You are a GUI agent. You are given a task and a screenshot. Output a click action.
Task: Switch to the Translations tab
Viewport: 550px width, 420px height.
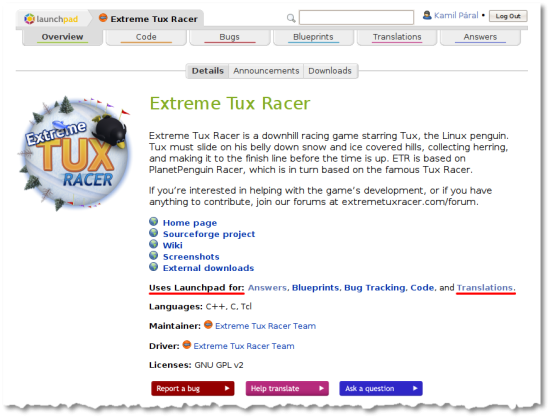[x=397, y=37]
